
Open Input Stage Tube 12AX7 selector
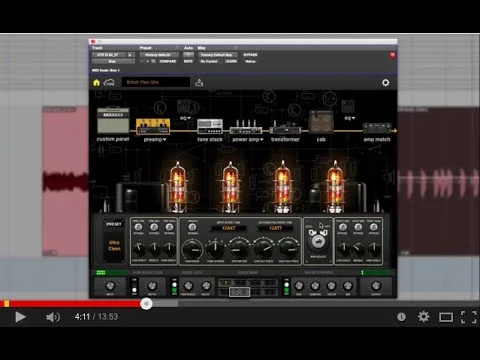229,228
